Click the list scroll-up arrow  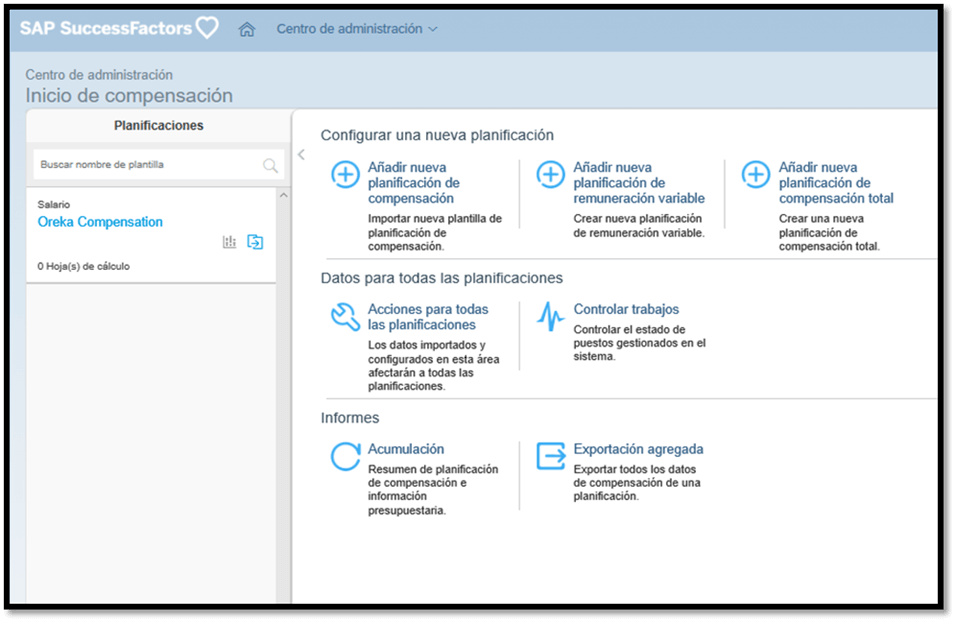click(x=284, y=196)
